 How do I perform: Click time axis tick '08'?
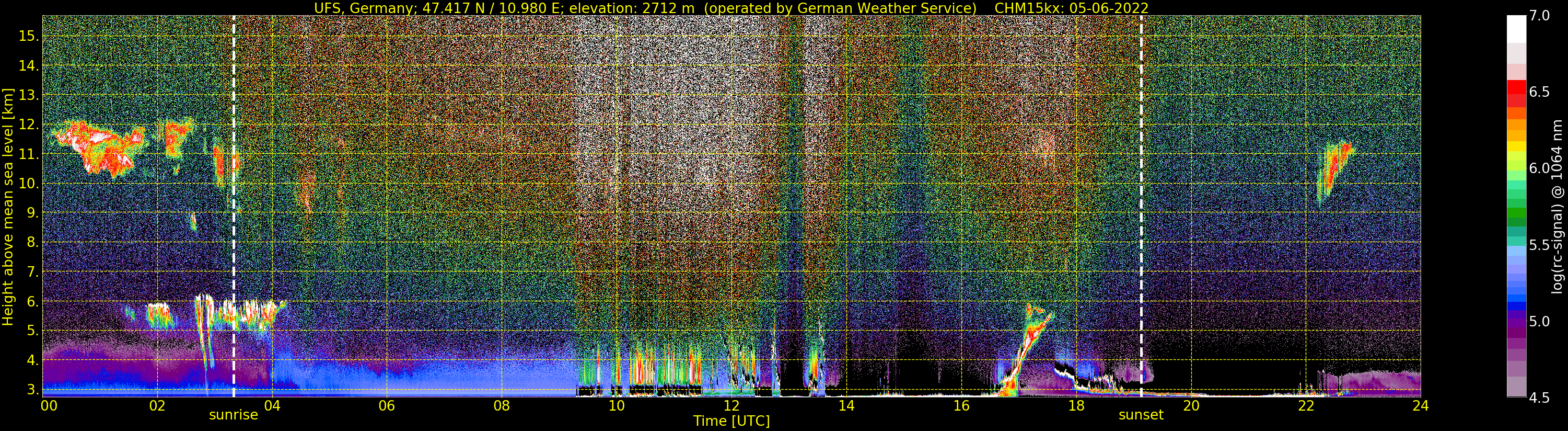tap(502, 406)
